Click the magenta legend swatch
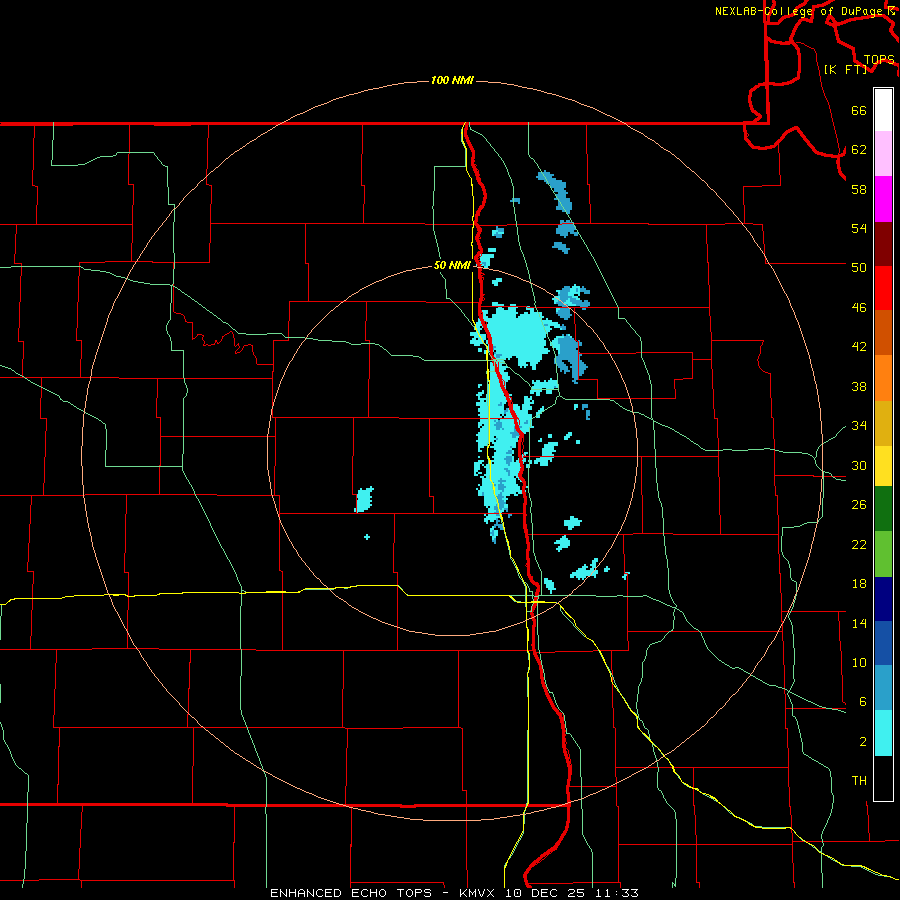This screenshot has width=900, height=900. pyautogui.click(x=883, y=199)
